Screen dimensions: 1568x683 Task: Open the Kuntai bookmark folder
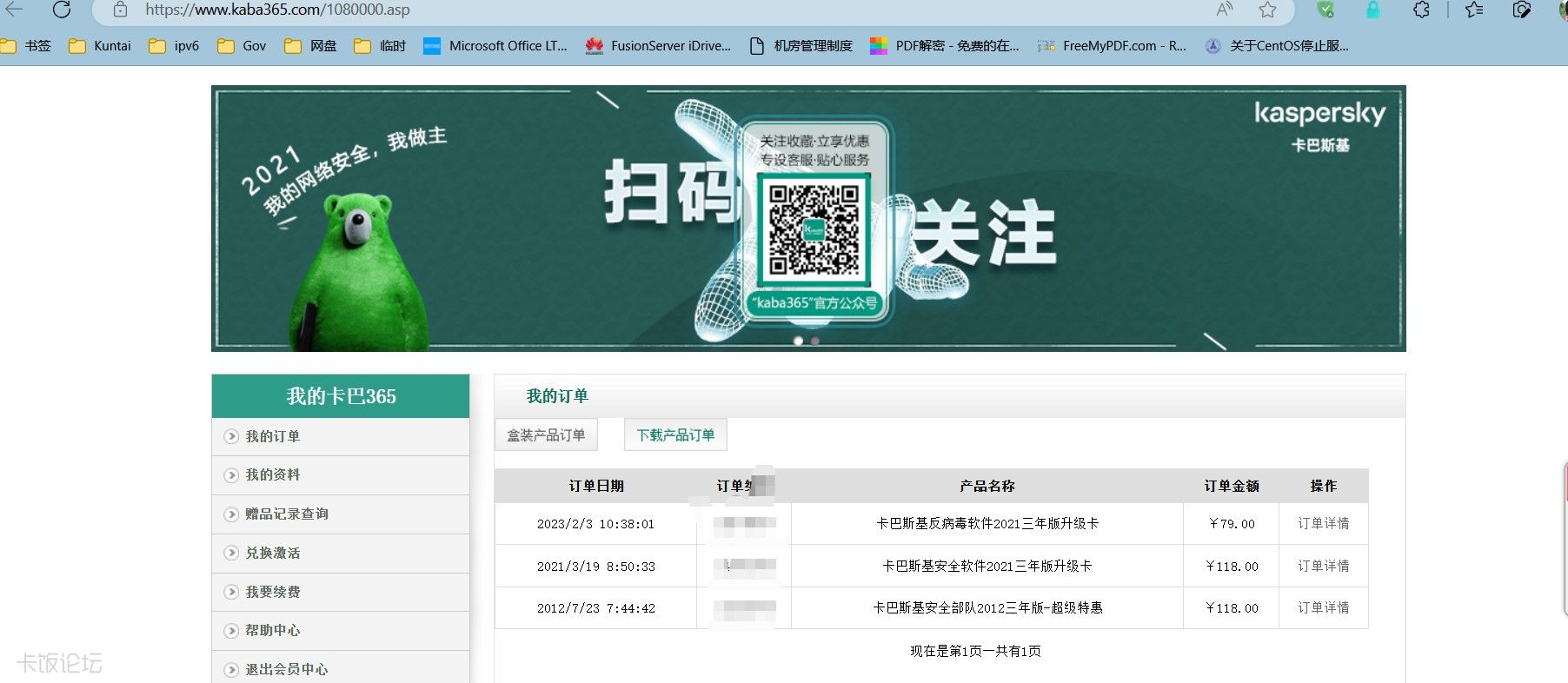point(100,46)
